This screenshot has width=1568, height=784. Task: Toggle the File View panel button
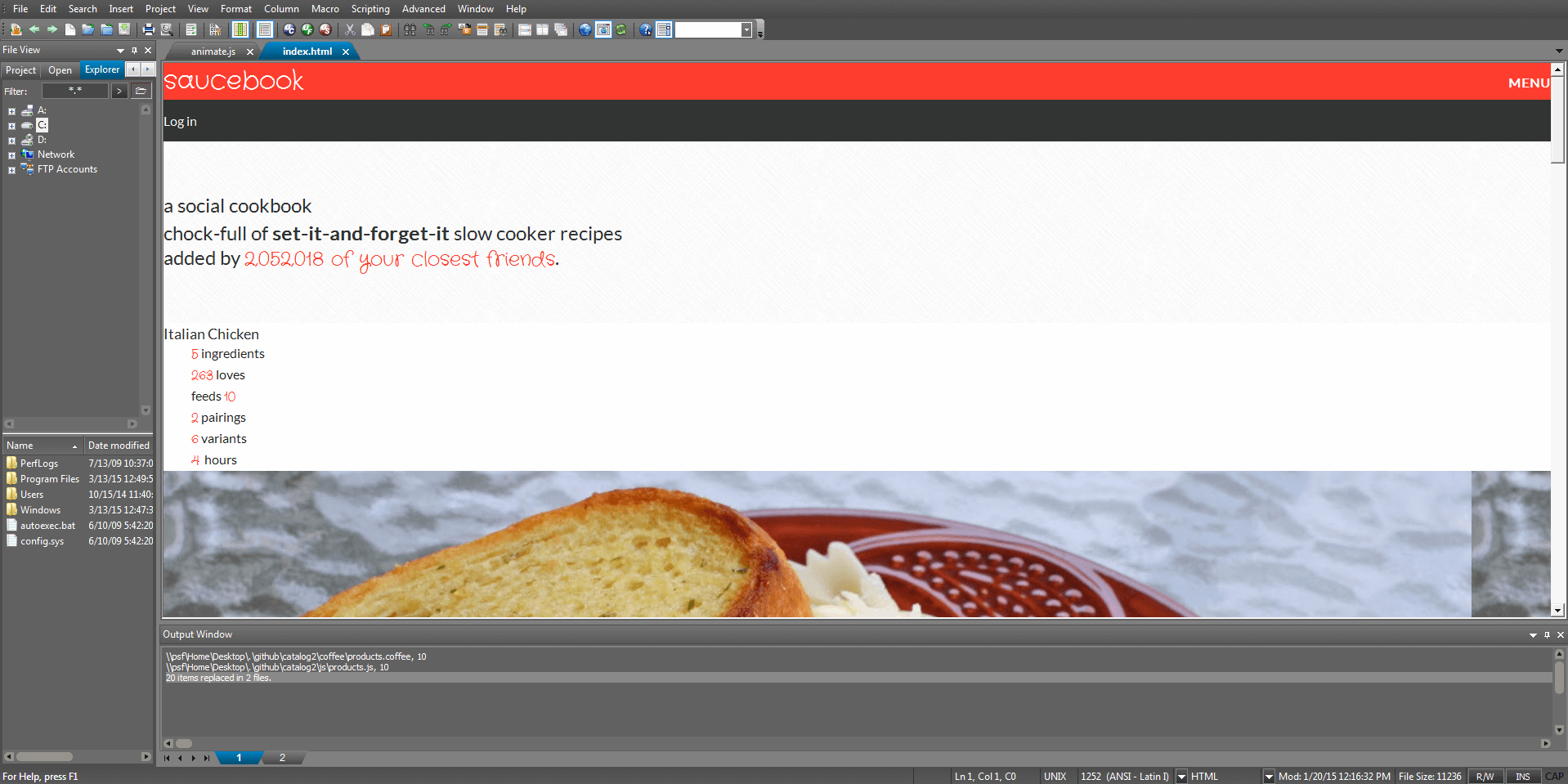pyautogui.click(x=664, y=29)
